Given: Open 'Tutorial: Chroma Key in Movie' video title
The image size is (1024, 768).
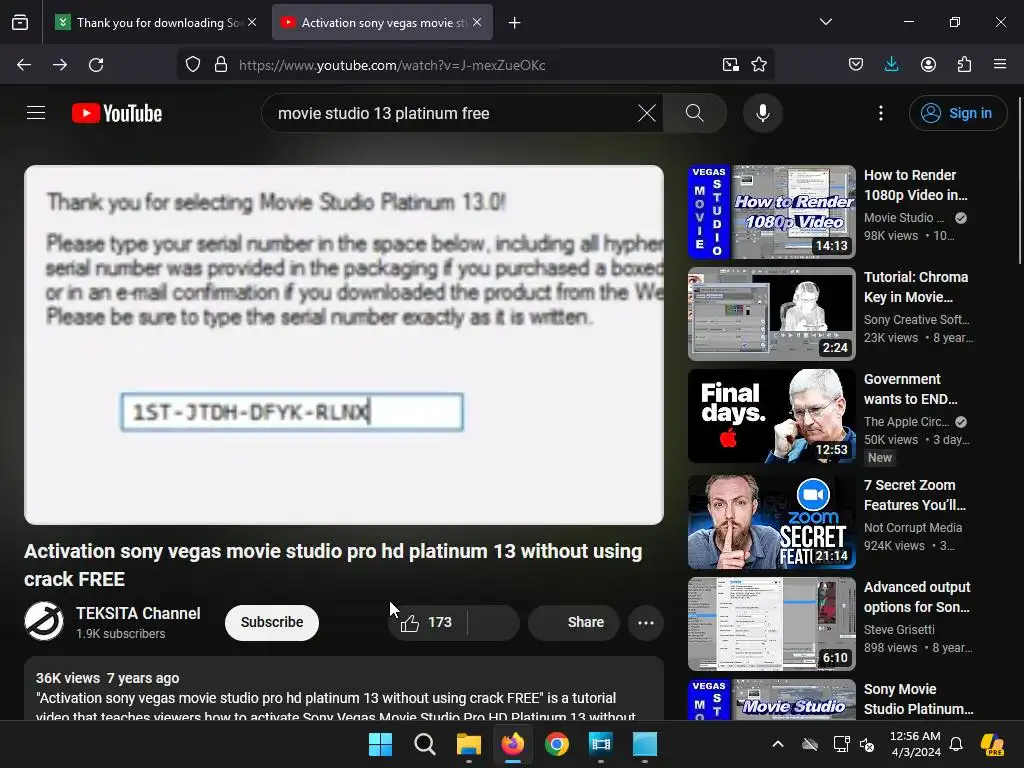Looking at the screenshot, I should click(916, 287).
